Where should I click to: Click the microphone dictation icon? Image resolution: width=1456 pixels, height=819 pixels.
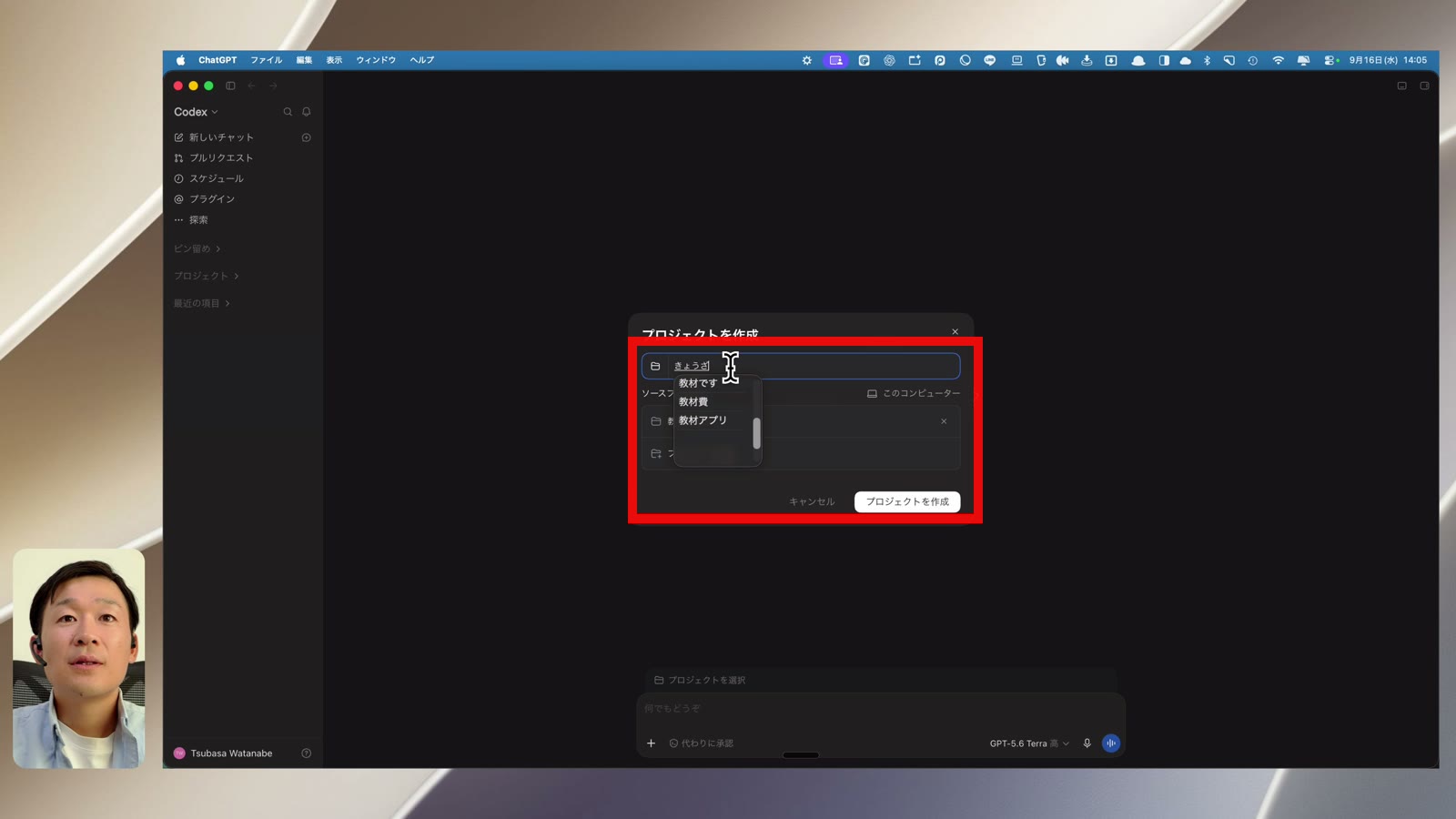[1087, 743]
